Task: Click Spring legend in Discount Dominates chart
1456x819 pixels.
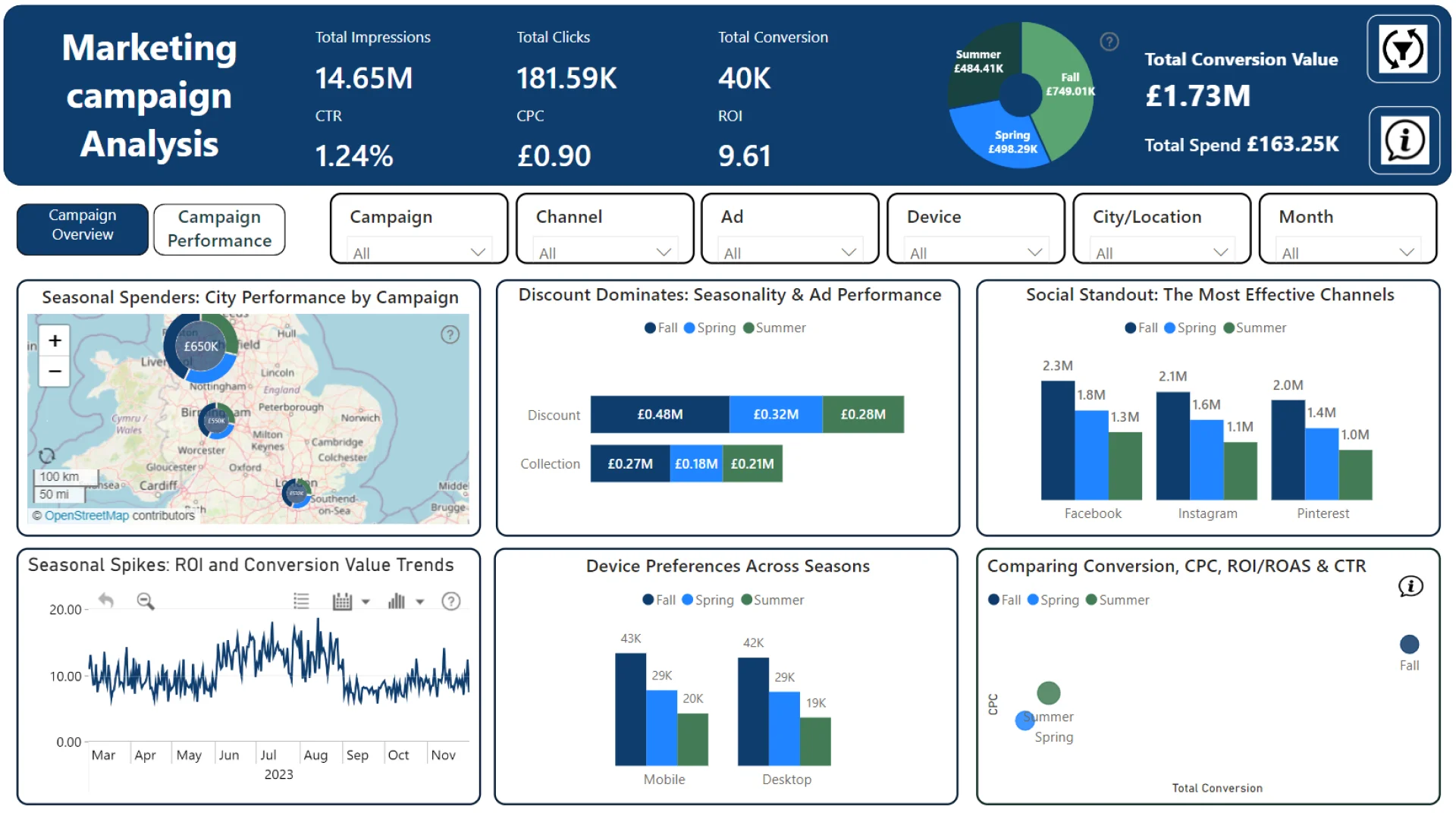Action: pyautogui.click(x=710, y=328)
